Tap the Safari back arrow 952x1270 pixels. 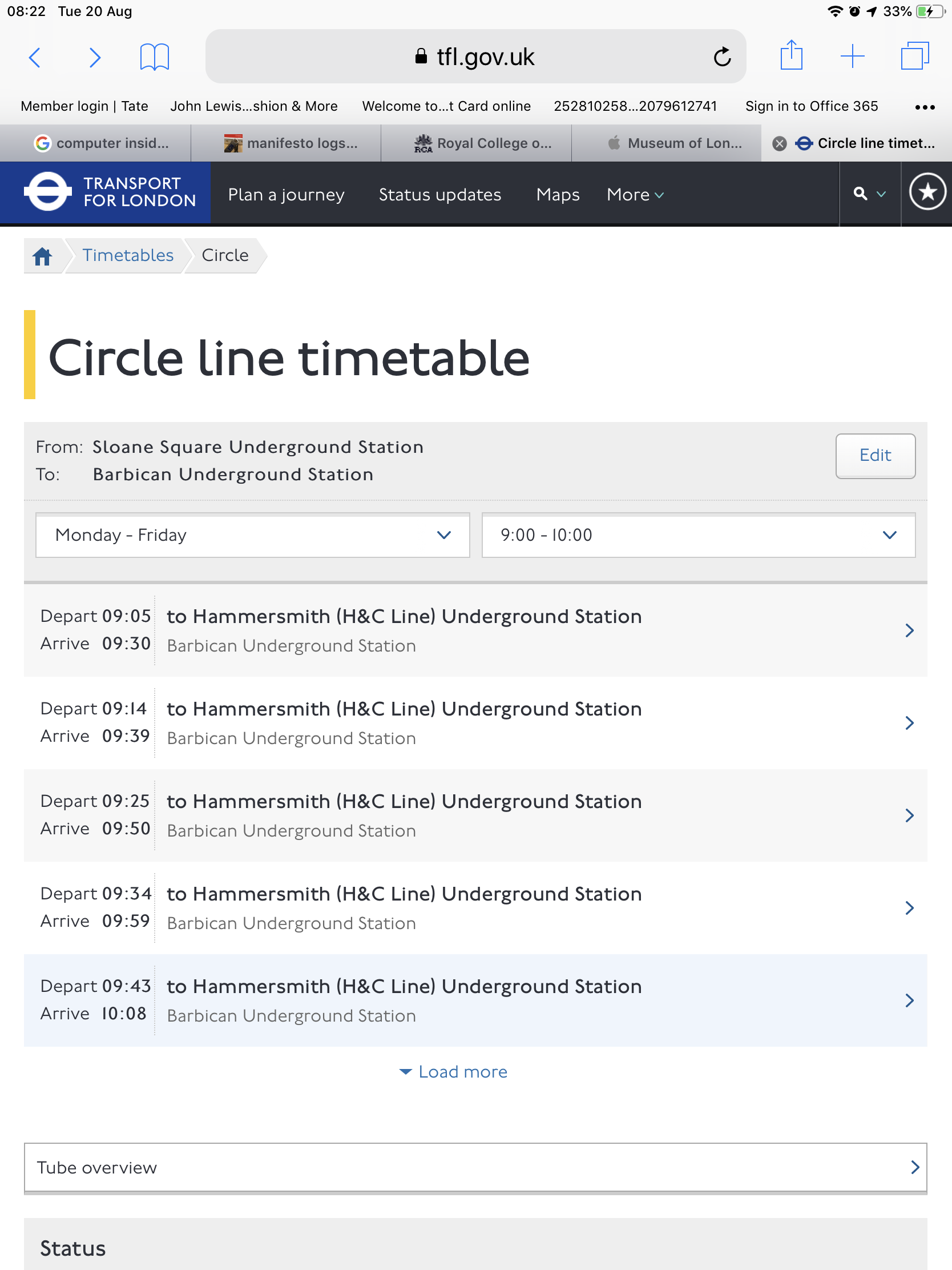point(35,58)
